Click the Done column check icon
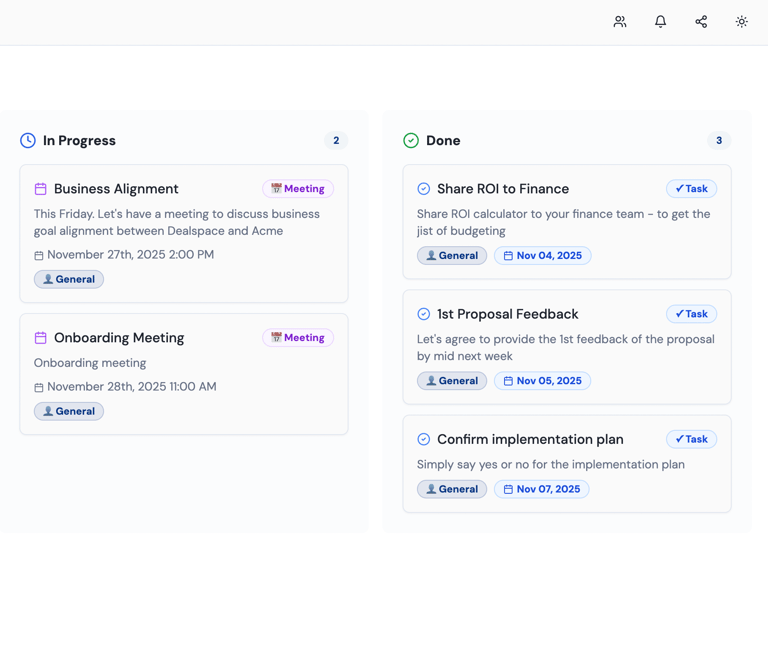The width and height of the screenshot is (768, 666). [x=411, y=141]
